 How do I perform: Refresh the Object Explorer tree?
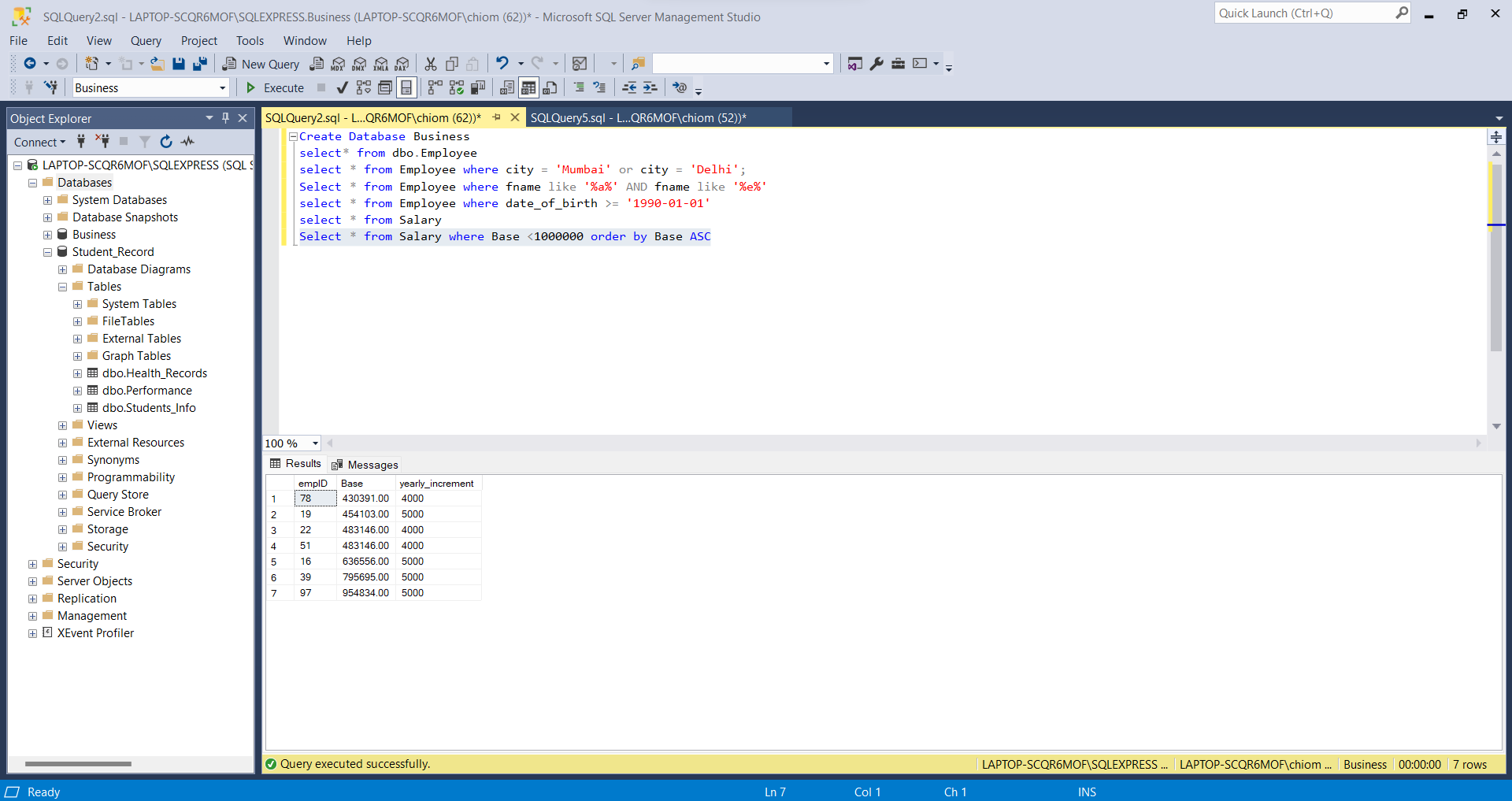[166, 142]
